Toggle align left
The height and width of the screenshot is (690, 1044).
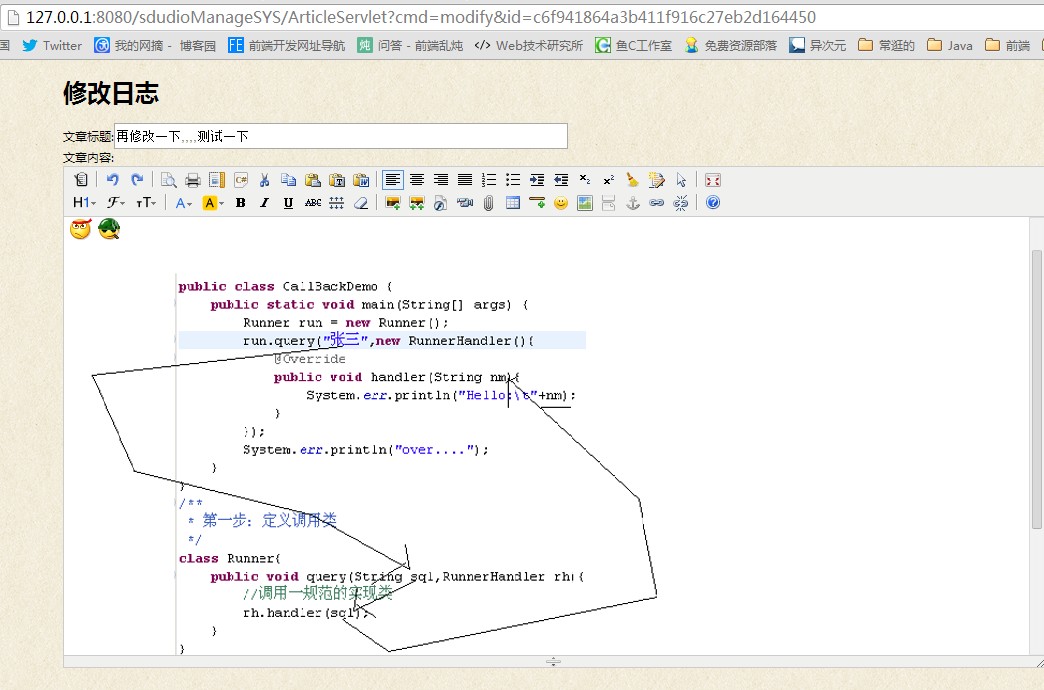tap(393, 180)
